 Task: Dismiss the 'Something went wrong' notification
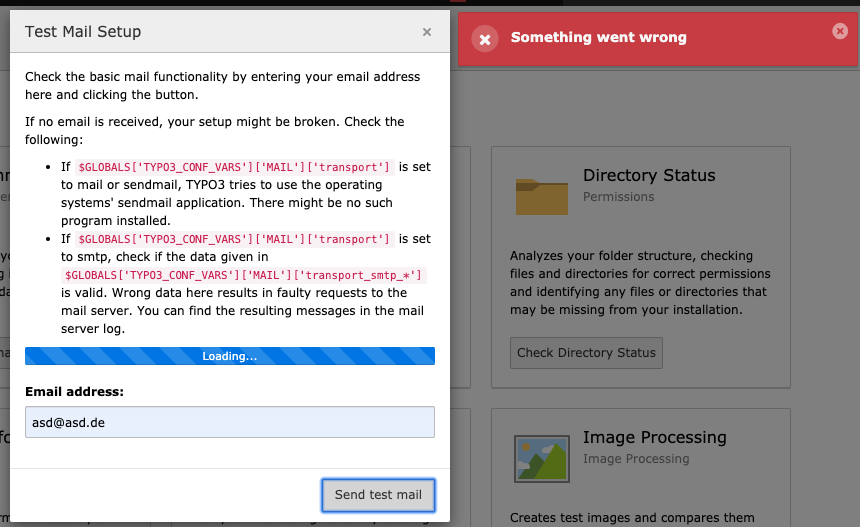click(x=839, y=31)
